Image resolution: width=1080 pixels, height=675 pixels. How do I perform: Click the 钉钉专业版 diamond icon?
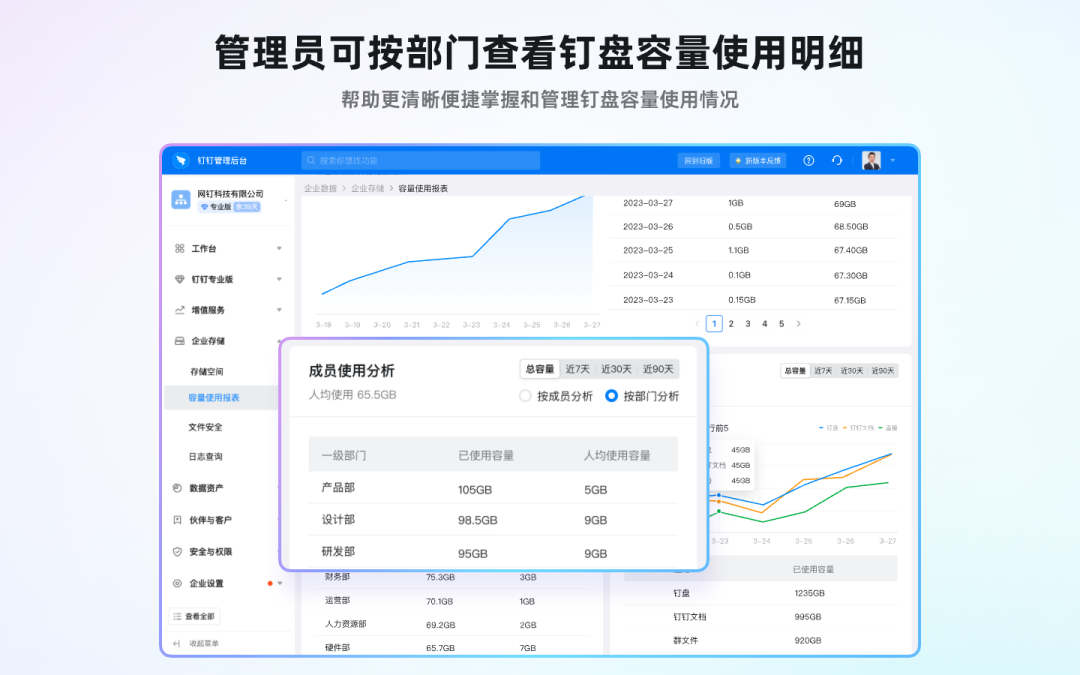(x=179, y=279)
